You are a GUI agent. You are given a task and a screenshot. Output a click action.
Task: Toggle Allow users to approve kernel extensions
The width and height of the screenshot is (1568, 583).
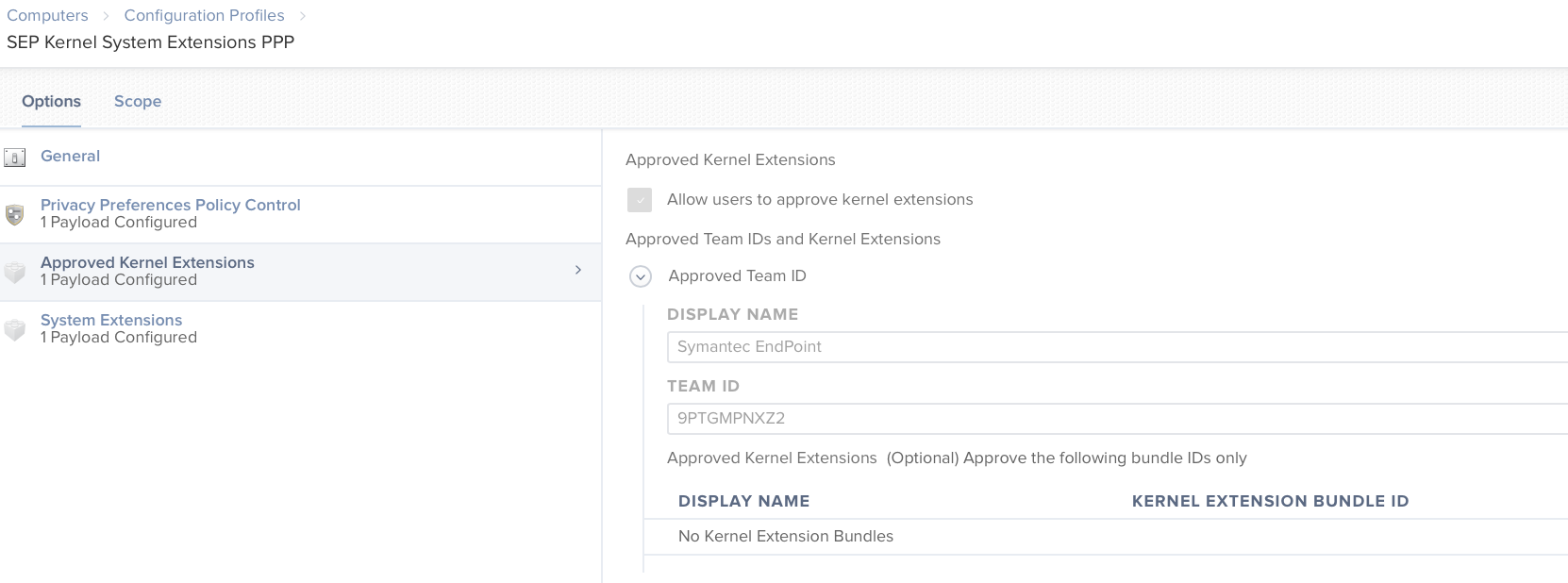(640, 200)
